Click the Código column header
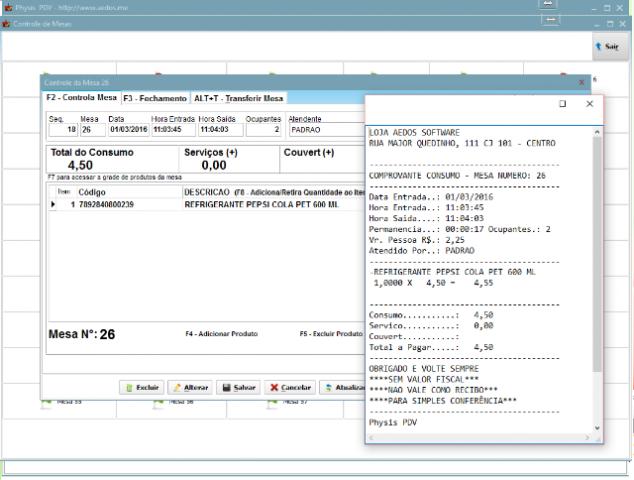Viewport: 634px width, 480px height. tap(92, 192)
